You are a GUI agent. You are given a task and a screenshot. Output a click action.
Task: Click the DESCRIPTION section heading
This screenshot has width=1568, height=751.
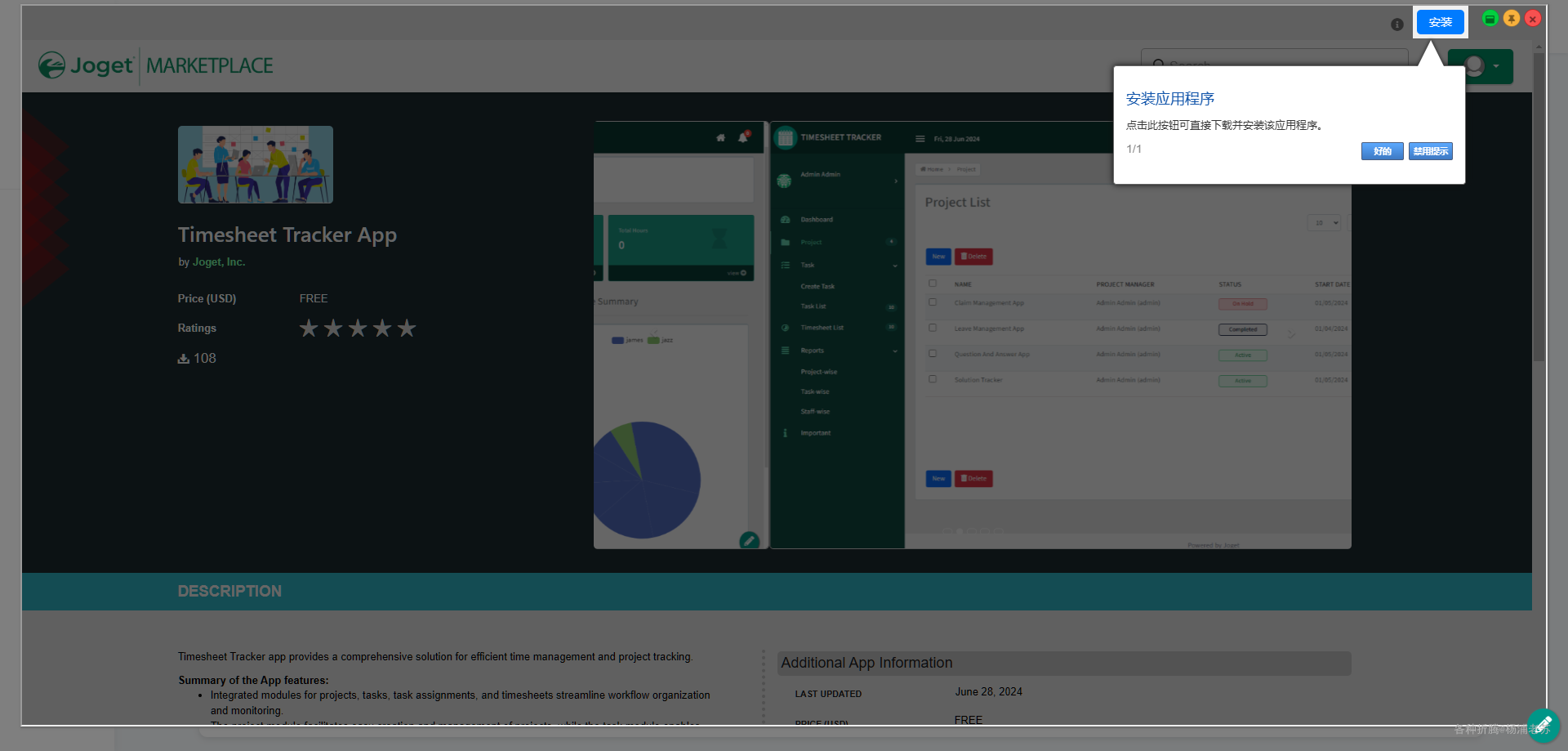tap(229, 592)
